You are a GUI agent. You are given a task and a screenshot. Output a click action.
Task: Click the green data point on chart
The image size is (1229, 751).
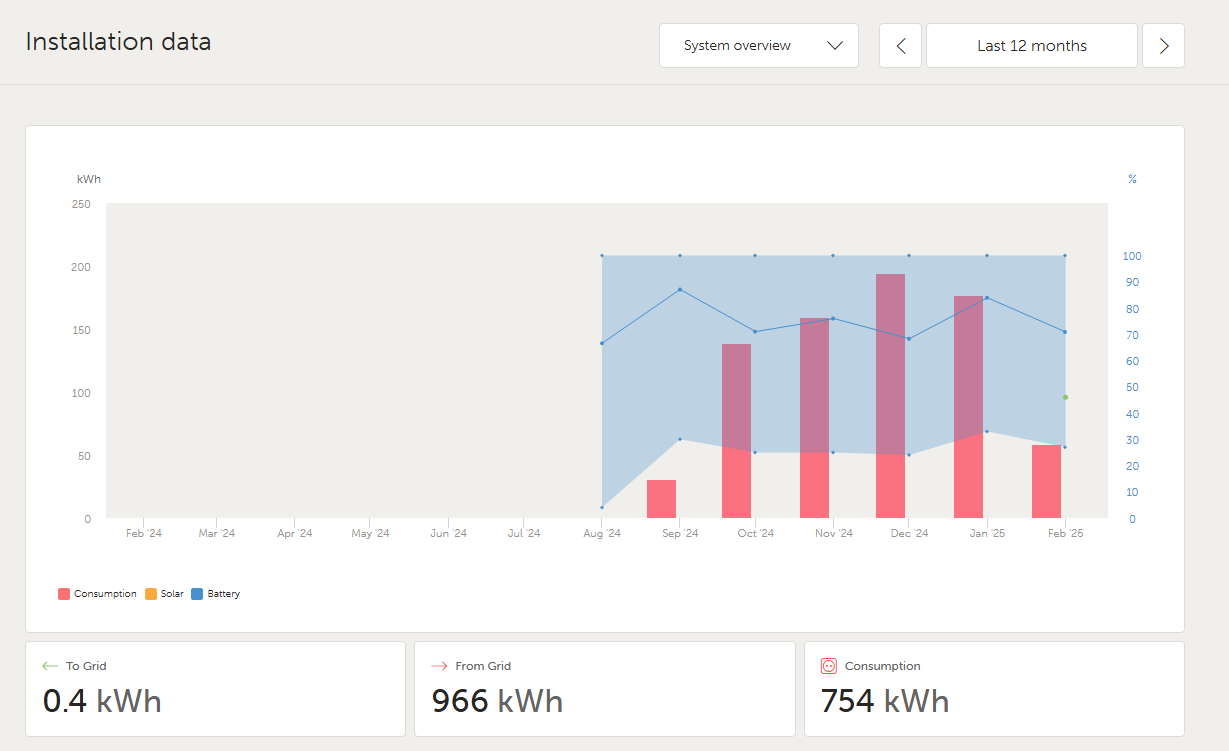(1065, 397)
